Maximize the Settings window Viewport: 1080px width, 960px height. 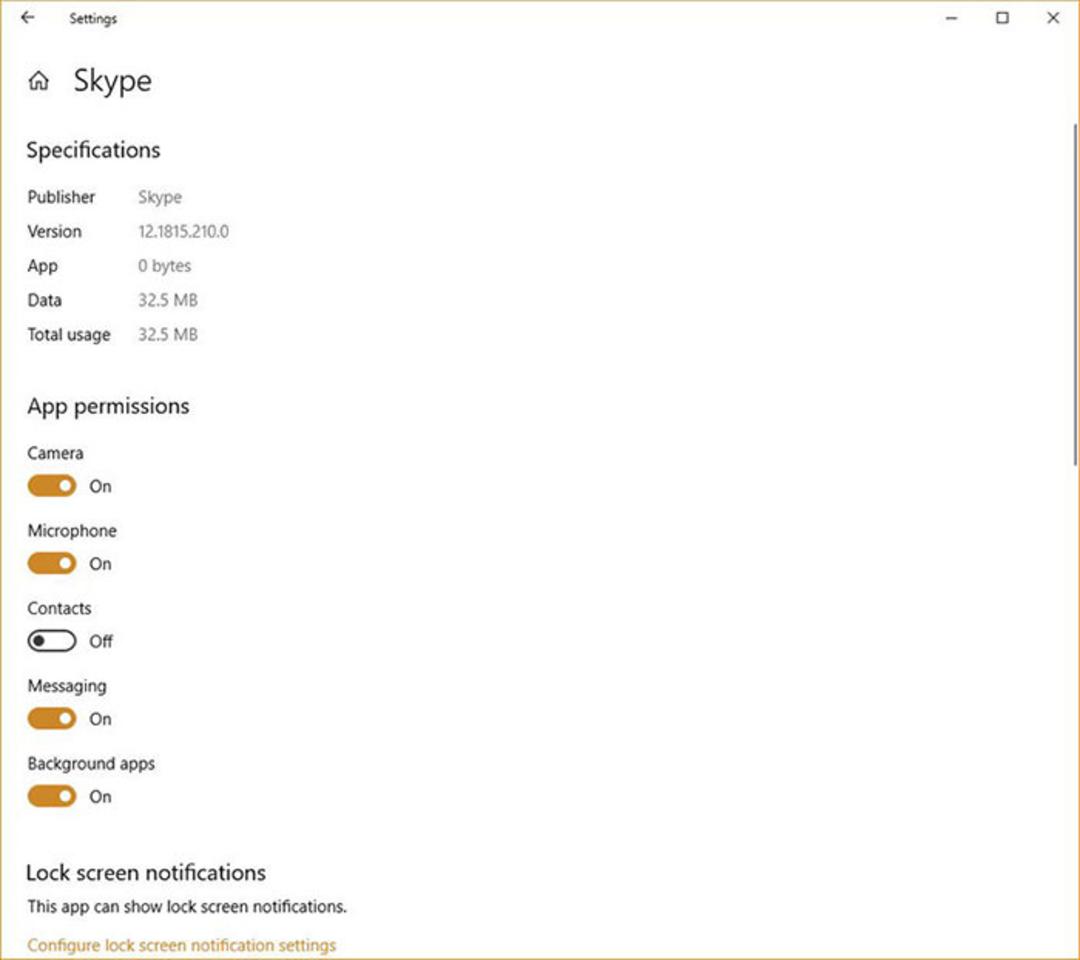1003,19
